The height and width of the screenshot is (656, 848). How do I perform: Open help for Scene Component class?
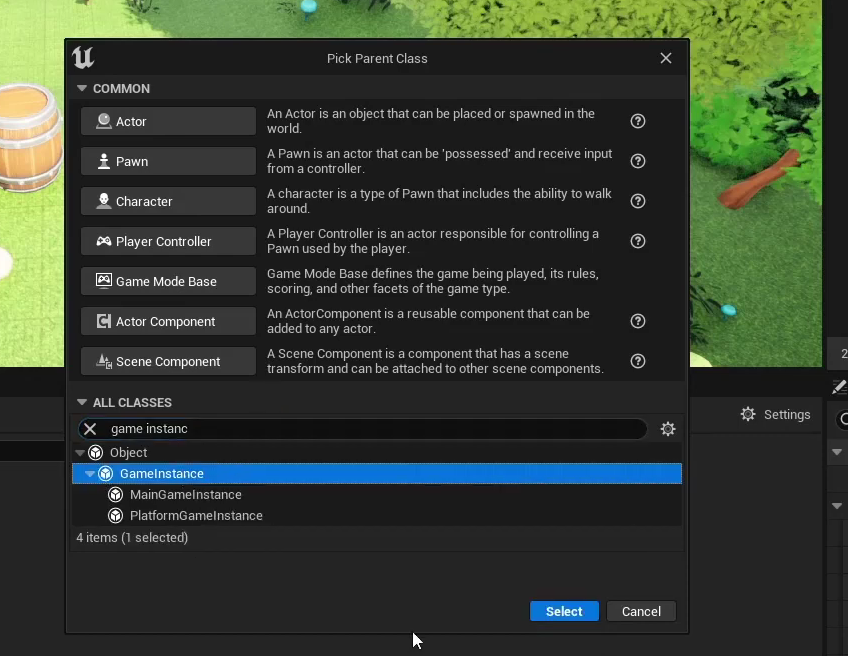638,361
